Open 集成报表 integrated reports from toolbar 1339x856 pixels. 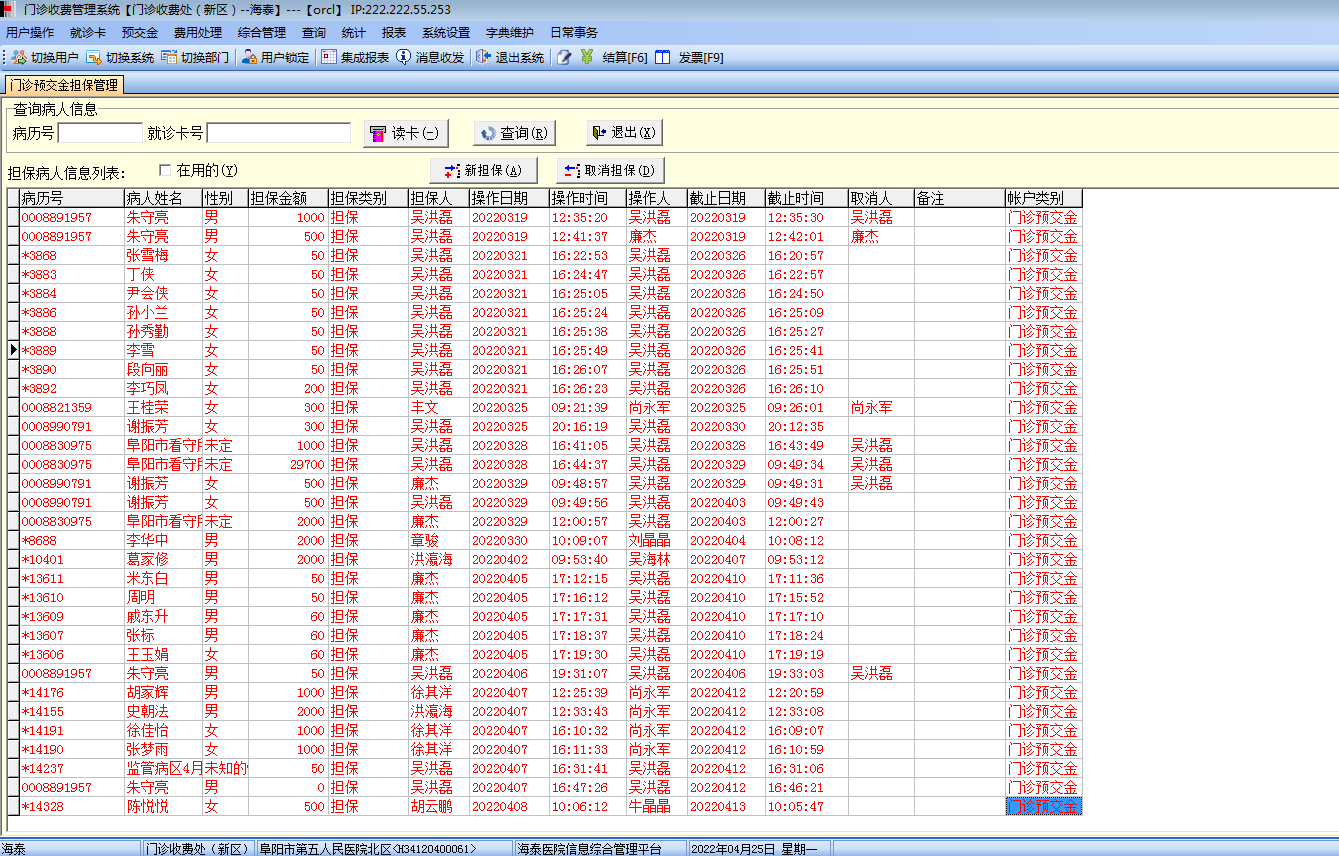(x=355, y=58)
